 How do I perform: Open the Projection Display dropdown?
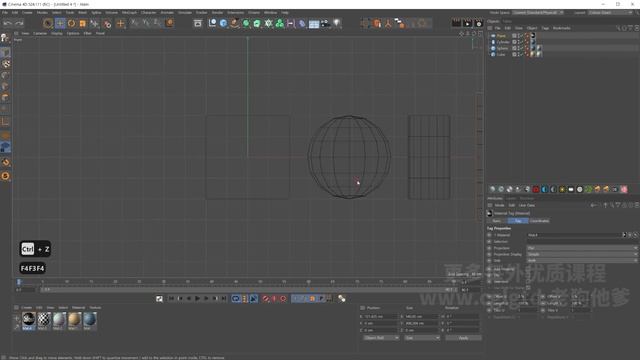[582, 254]
